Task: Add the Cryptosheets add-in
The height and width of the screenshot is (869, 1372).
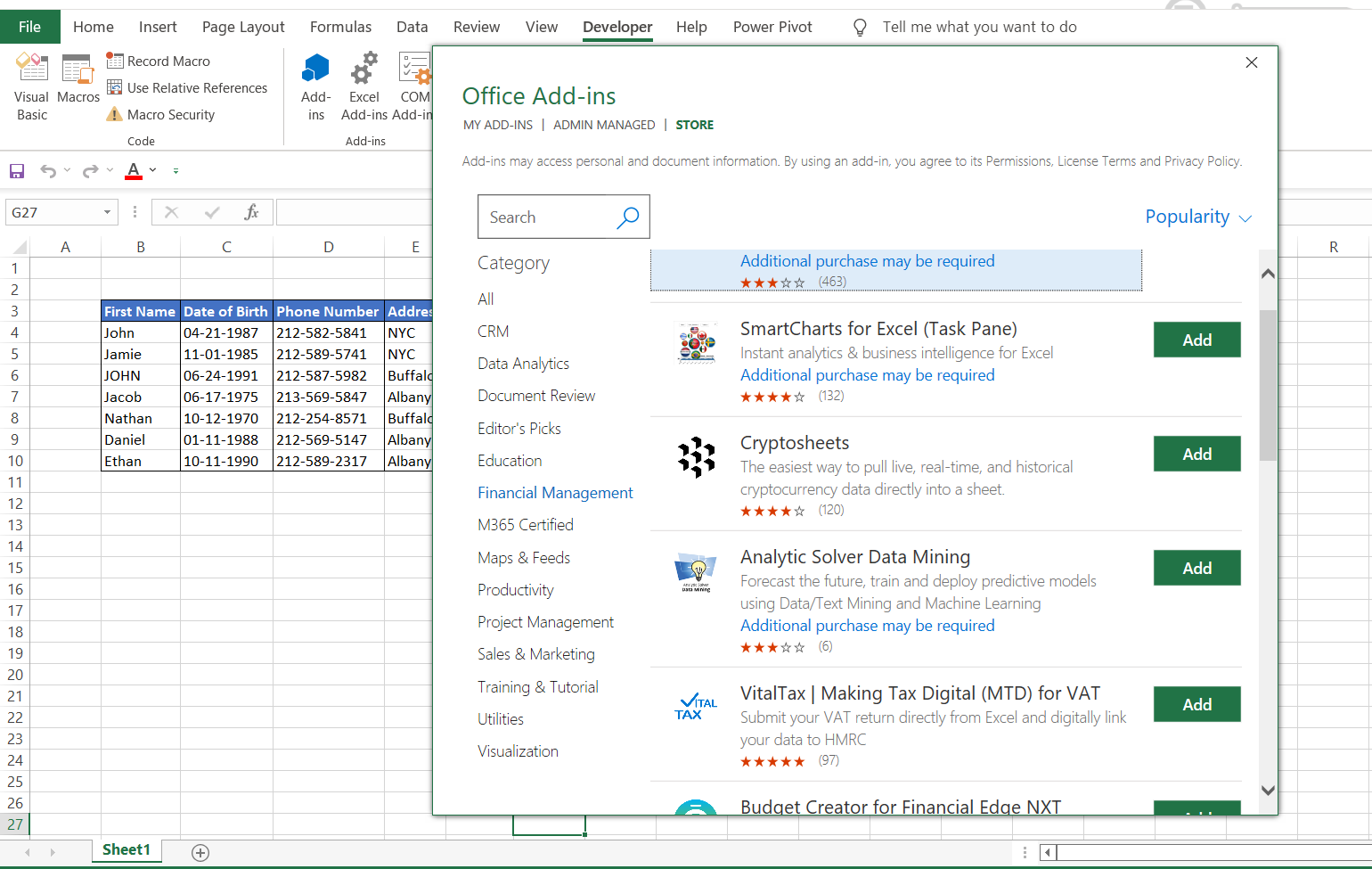Action: (1196, 454)
